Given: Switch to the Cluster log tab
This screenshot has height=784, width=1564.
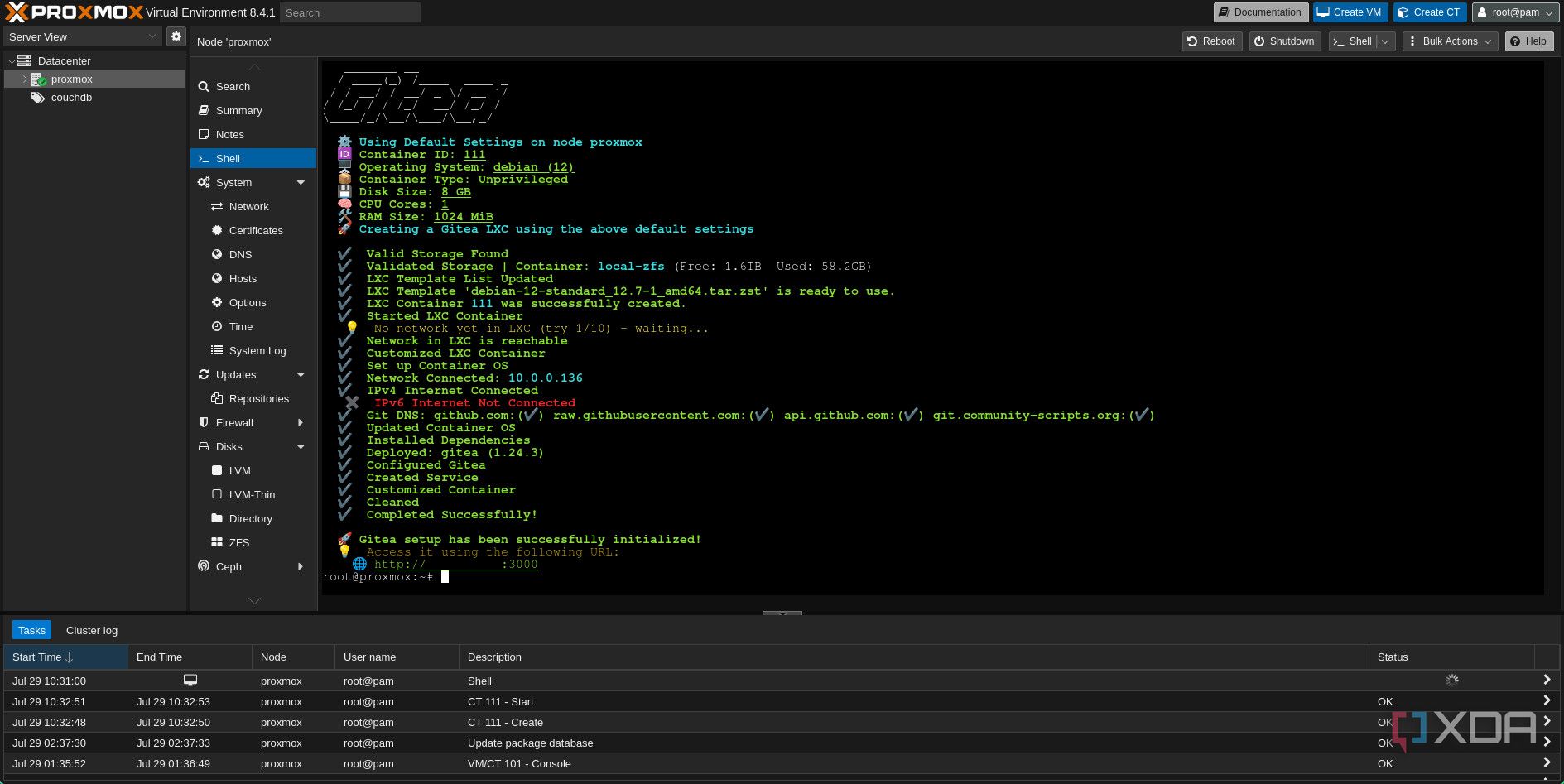Looking at the screenshot, I should 92,630.
